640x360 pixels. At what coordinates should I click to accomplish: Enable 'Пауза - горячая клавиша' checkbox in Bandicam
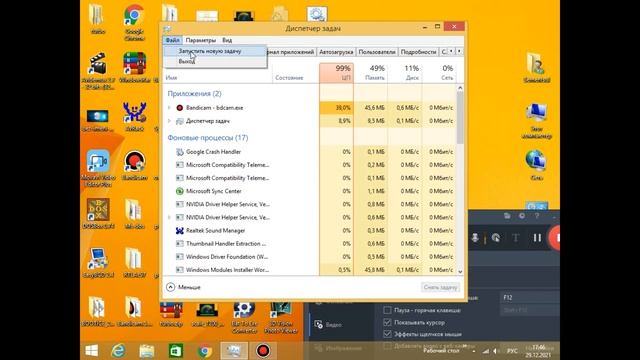(387, 310)
